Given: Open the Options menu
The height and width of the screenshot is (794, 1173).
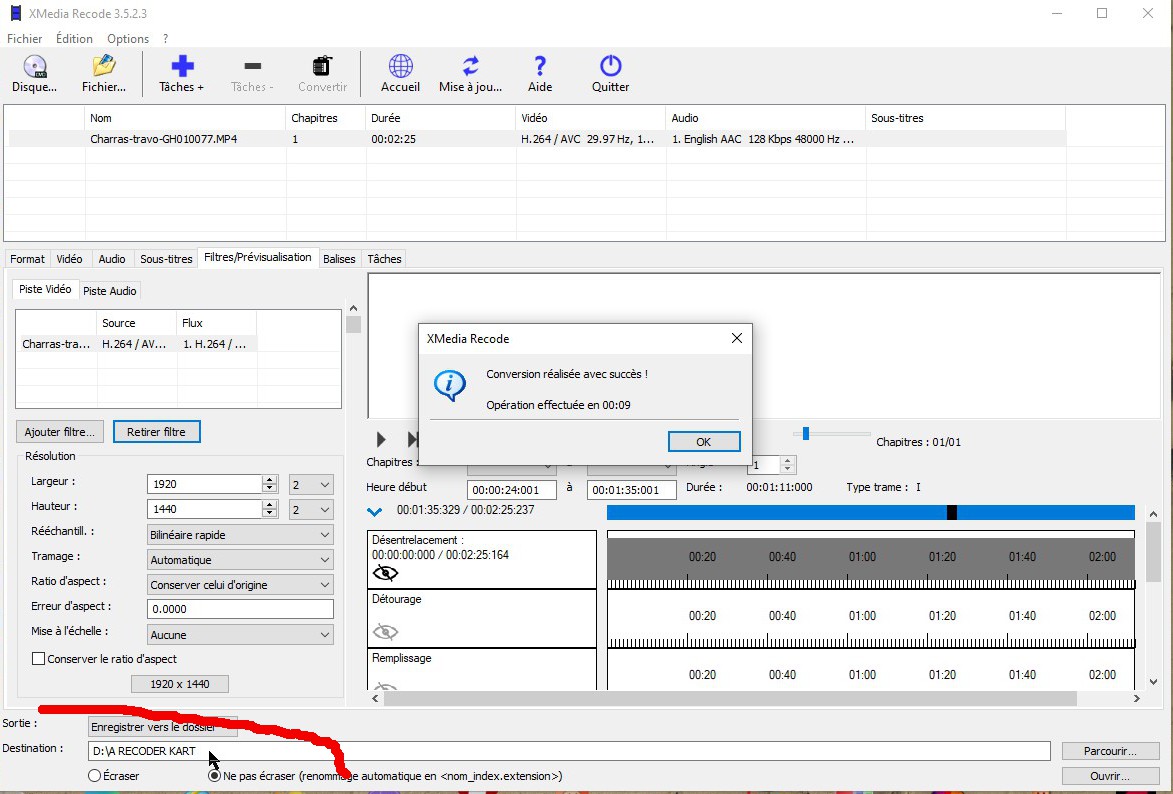Looking at the screenshot, I should [128, 39].
